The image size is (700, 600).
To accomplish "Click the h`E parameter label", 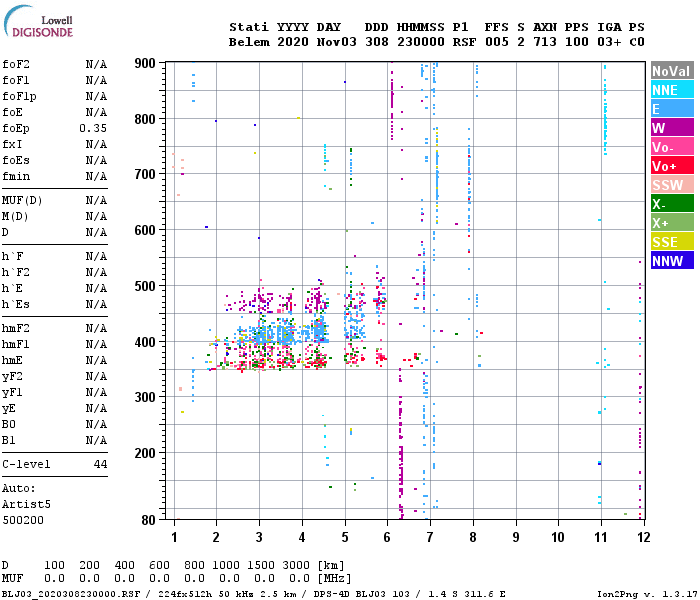I will point(12,288).
